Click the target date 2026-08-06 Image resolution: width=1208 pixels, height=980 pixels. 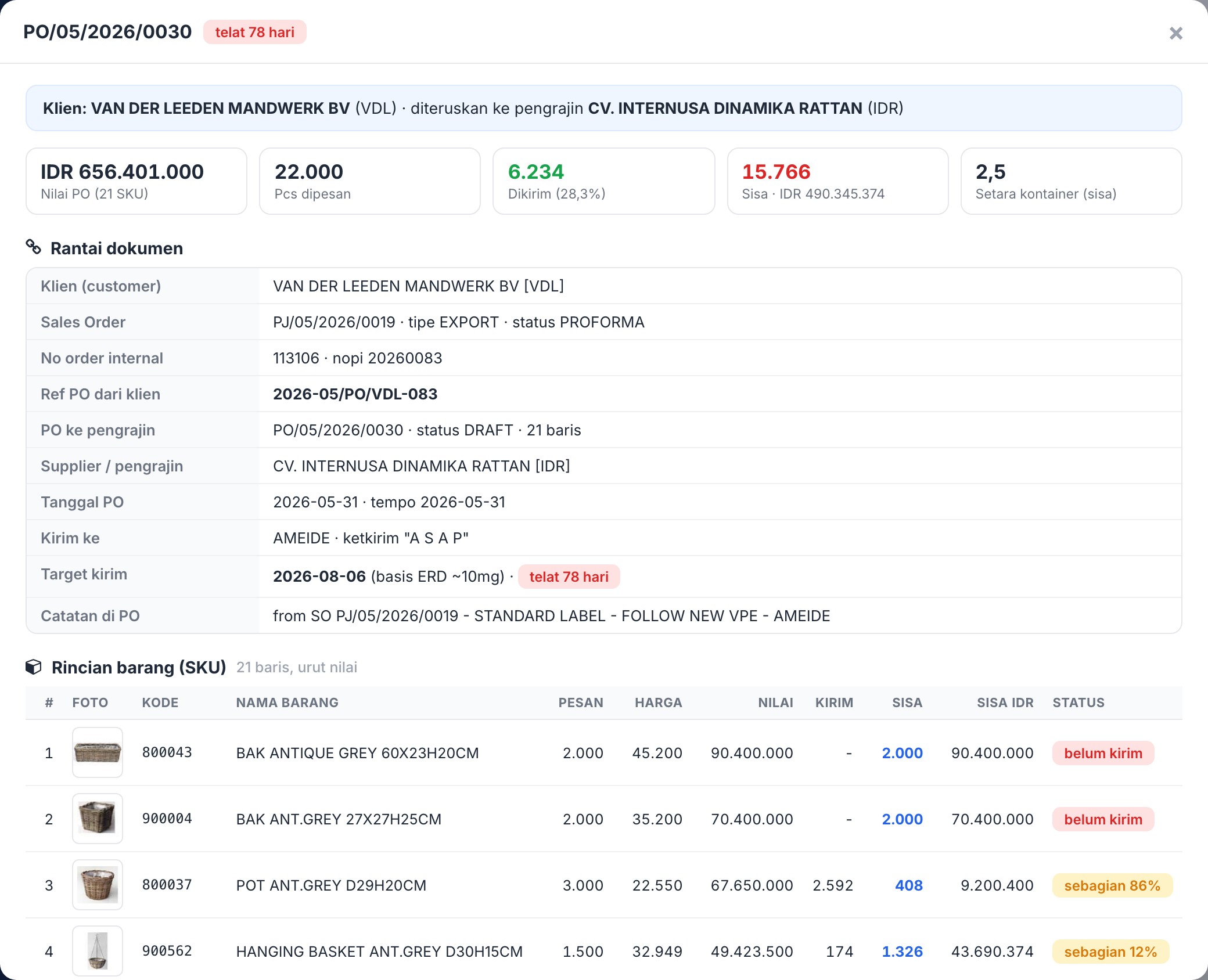tap(319, 577)
